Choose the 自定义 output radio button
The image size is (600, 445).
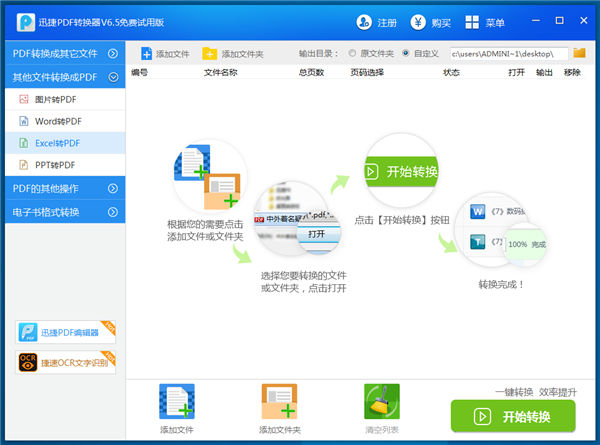[x=406, y=53]
